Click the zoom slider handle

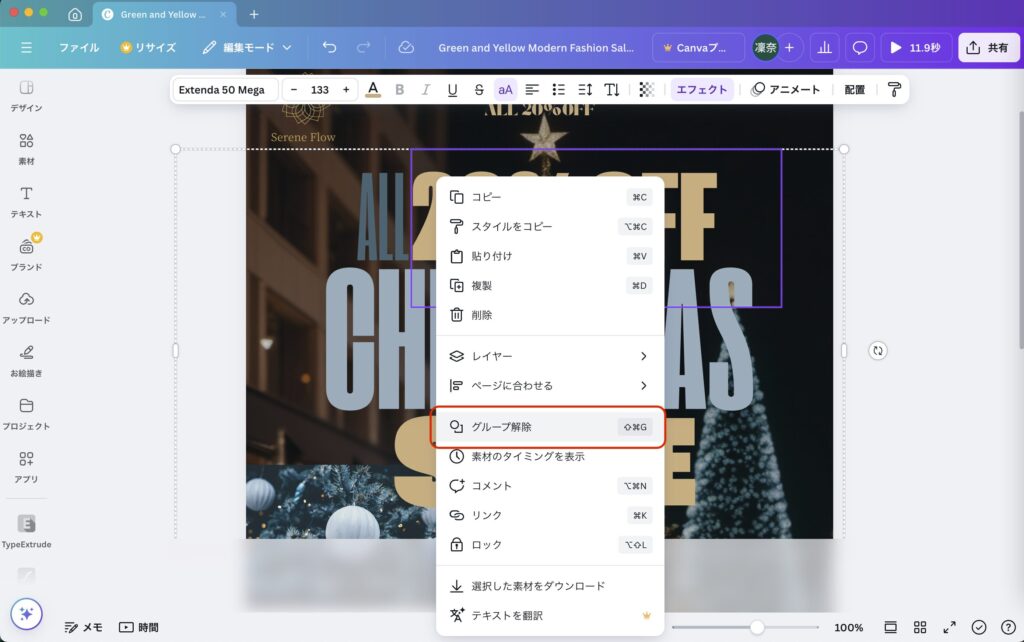[757, 628]
